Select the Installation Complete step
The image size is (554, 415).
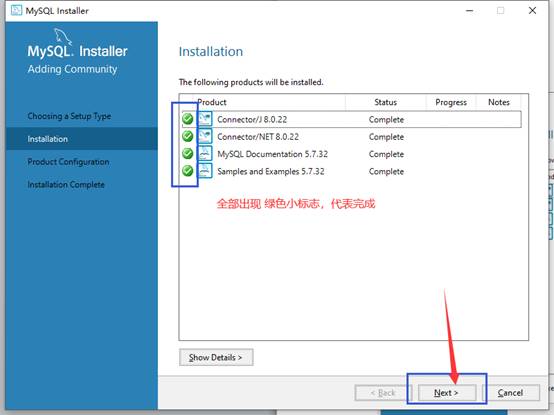(66, 184)
